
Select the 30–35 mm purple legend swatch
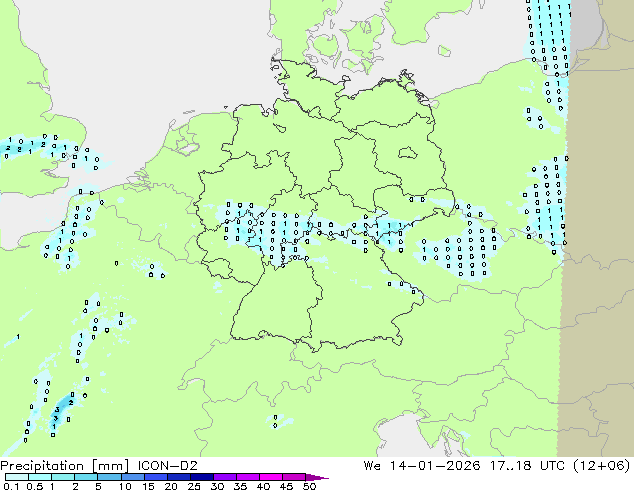click(x=224, y=477)
